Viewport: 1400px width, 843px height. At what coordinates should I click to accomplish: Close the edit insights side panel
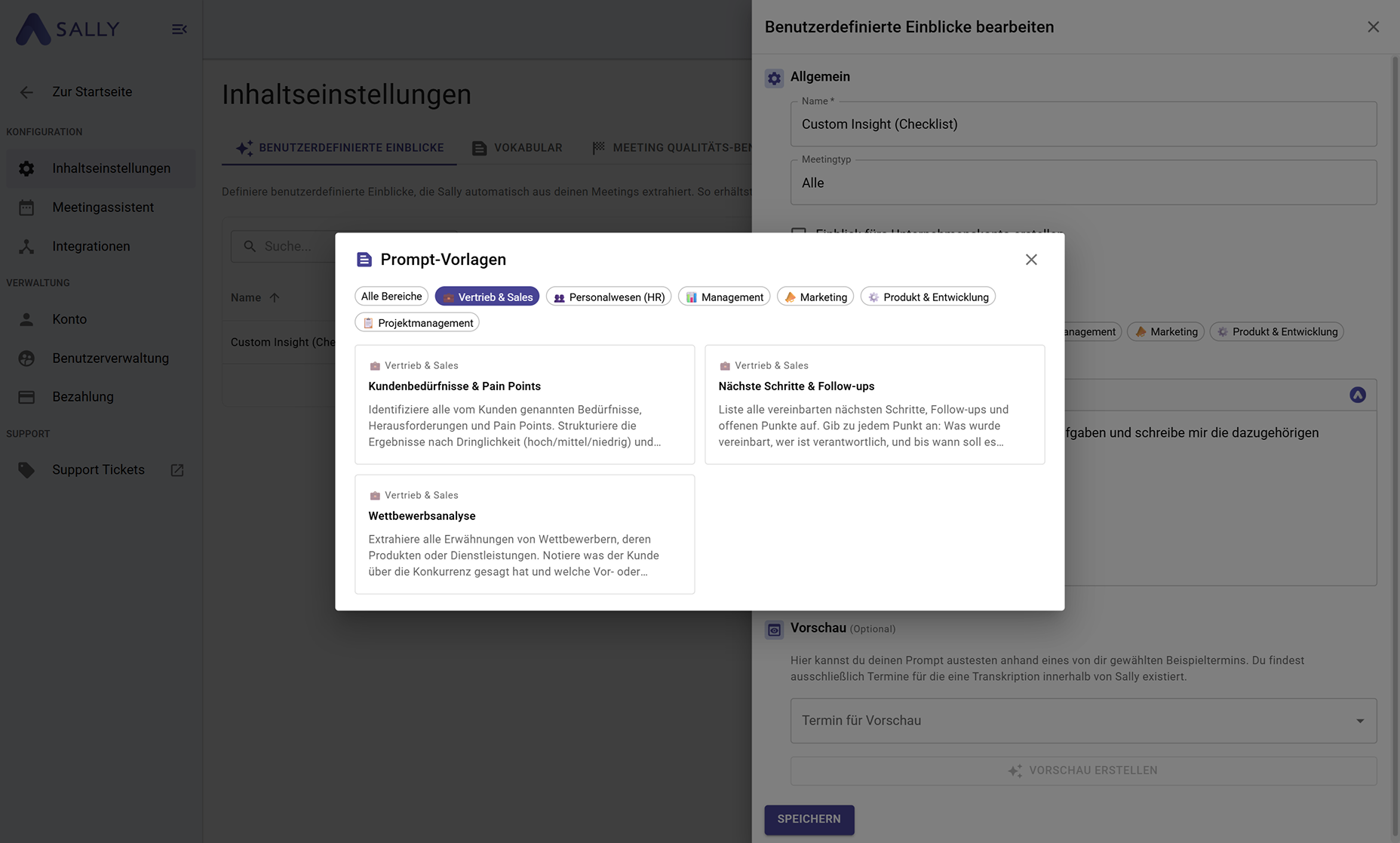click(1373, 27)
